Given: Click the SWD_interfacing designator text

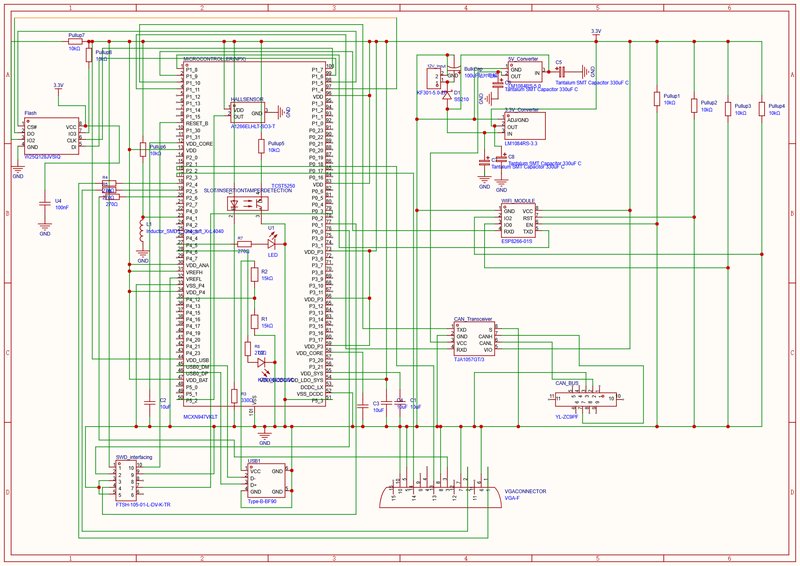Looking at the screenshot, I should tap(134, 457).
